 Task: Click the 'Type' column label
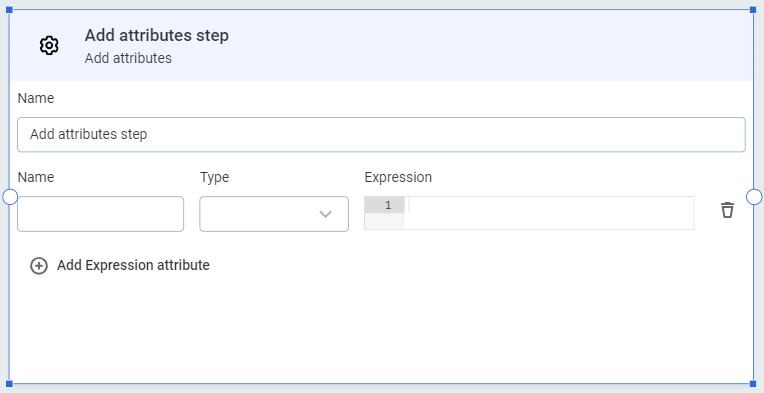coord(214,177)
